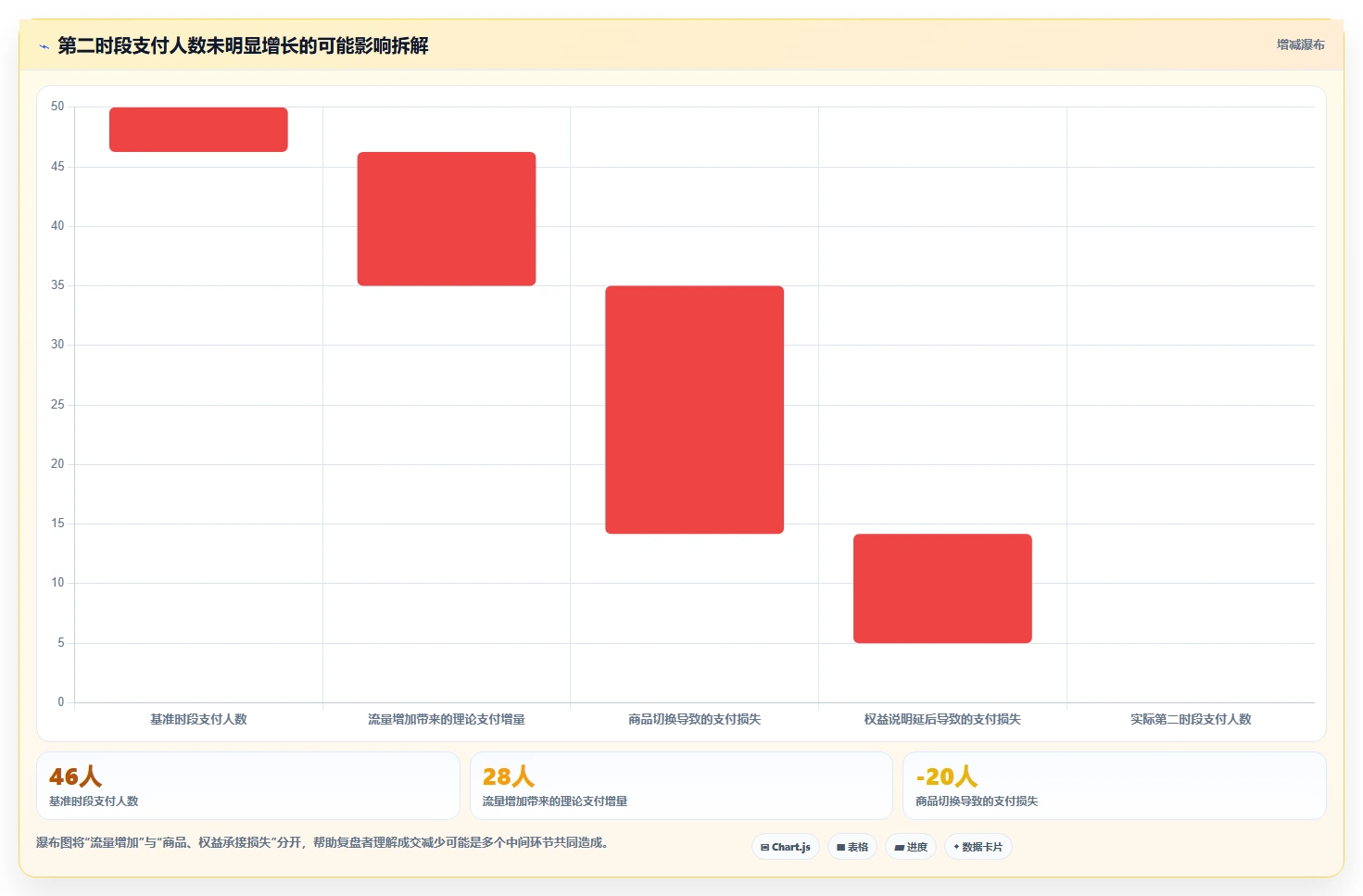Click the 基准时段支付人数 red bar
Viewport: 1363px width, 896px height.
198,130
